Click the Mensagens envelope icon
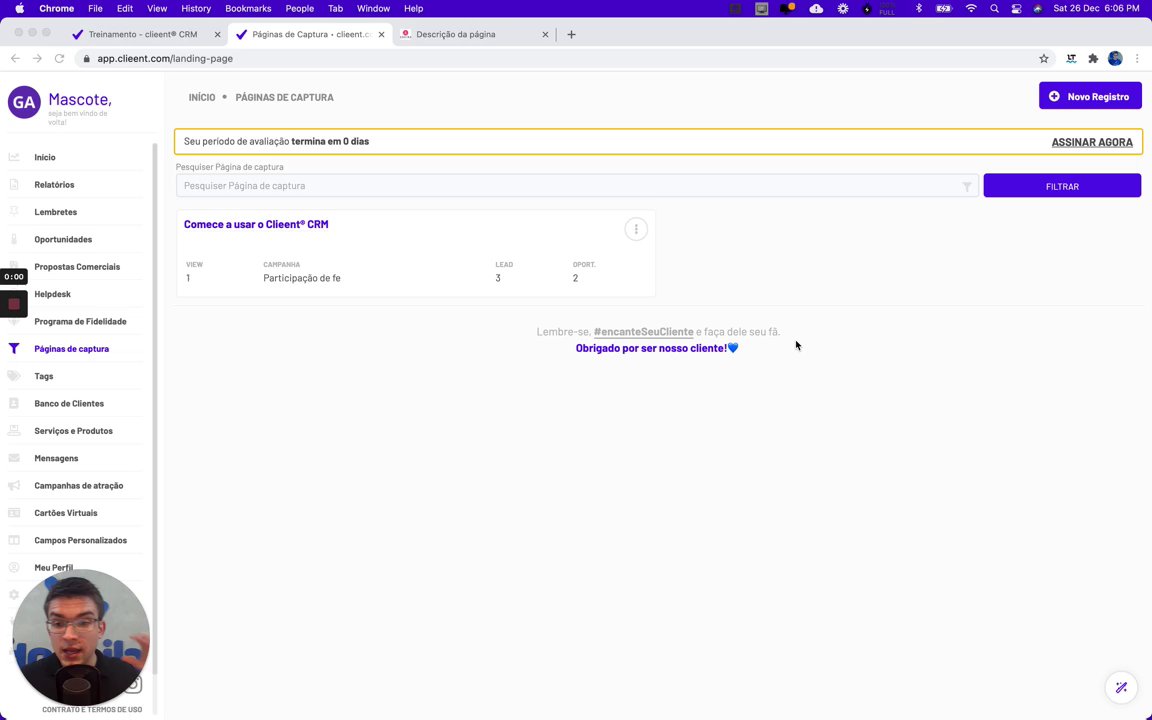The width and height of the screenshot is (1152, 720). (x=14, y=458)
